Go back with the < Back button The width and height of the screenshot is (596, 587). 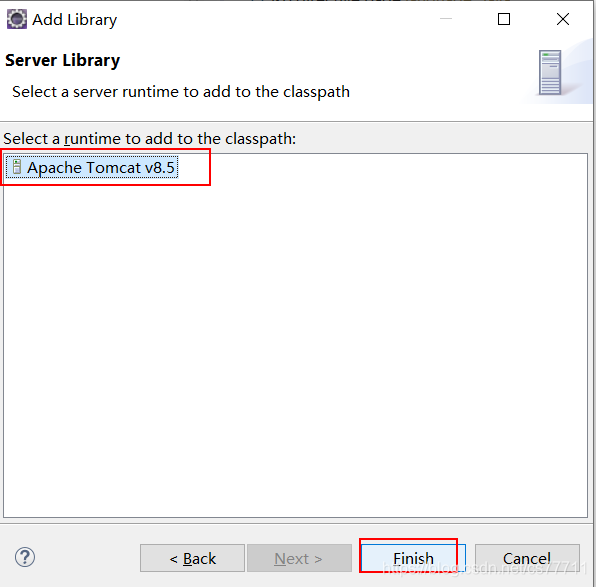click(192, 558)
